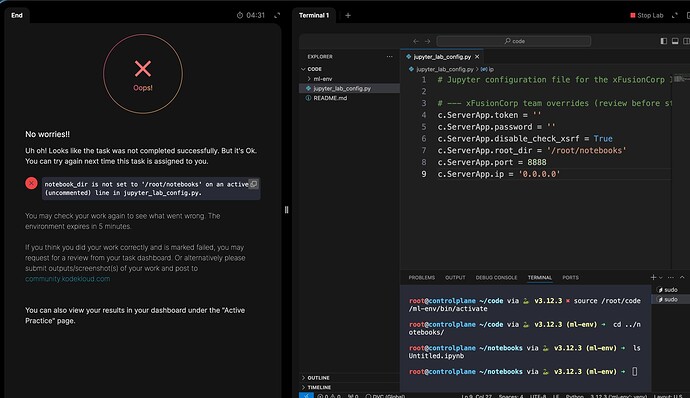The width and height of the screenshot is (690, 398).
Task: Click the 8888 port value on line 8
Action: (x=537, y=162)
